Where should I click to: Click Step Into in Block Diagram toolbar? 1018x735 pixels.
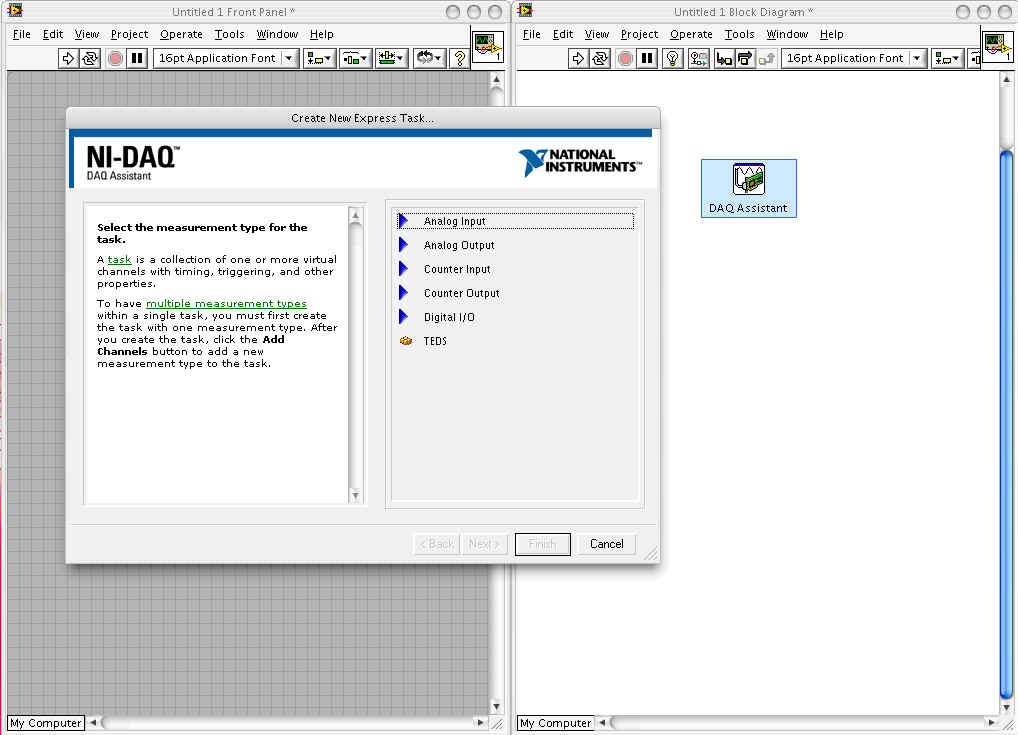(x=723, y=58)
